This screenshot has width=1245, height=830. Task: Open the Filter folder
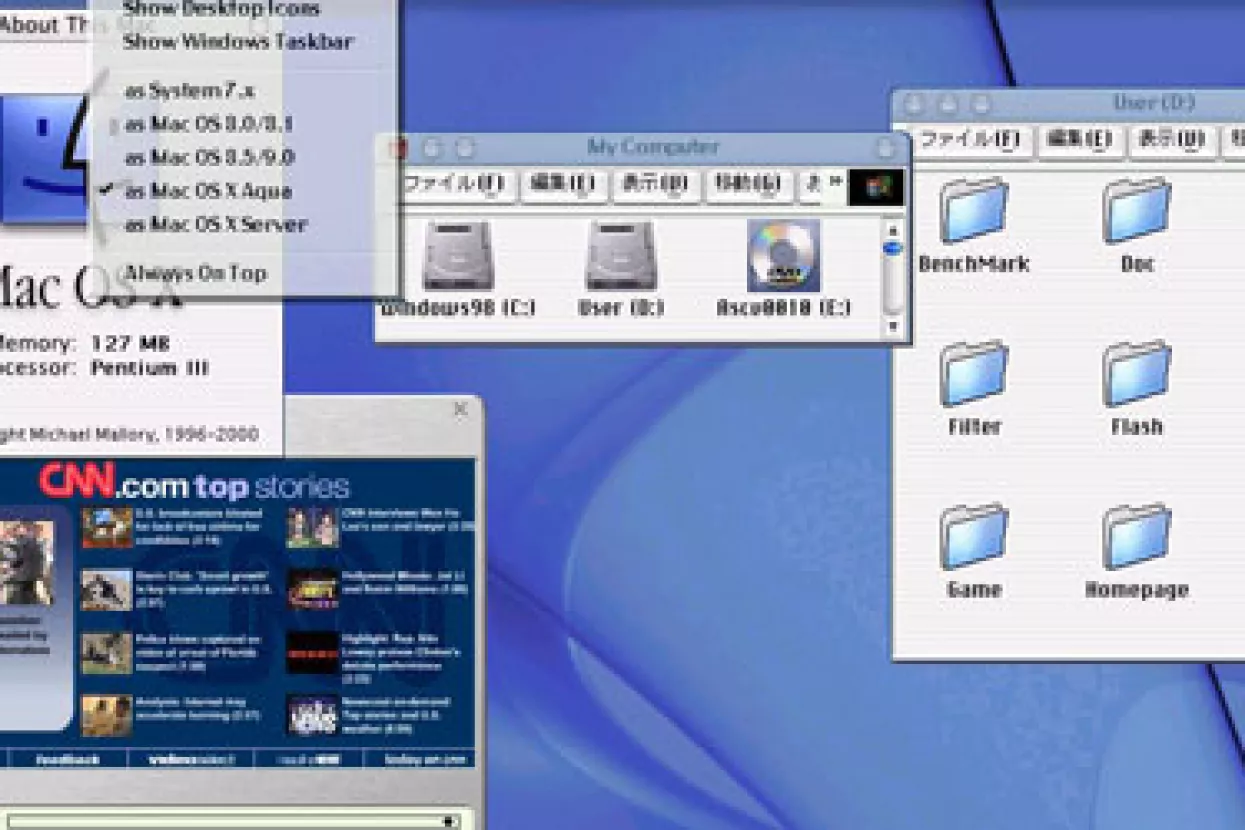click(973, 373)
